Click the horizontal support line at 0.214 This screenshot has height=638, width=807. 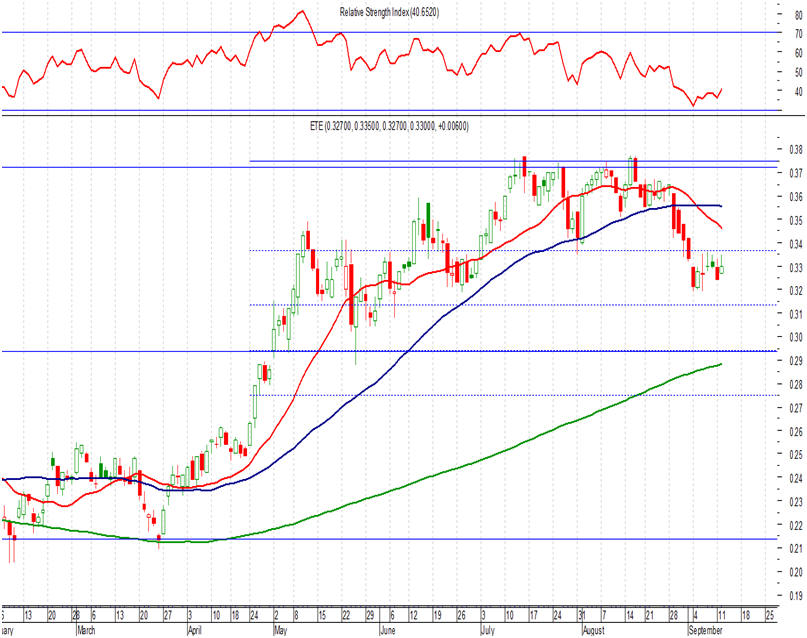(x=391, y=539)
